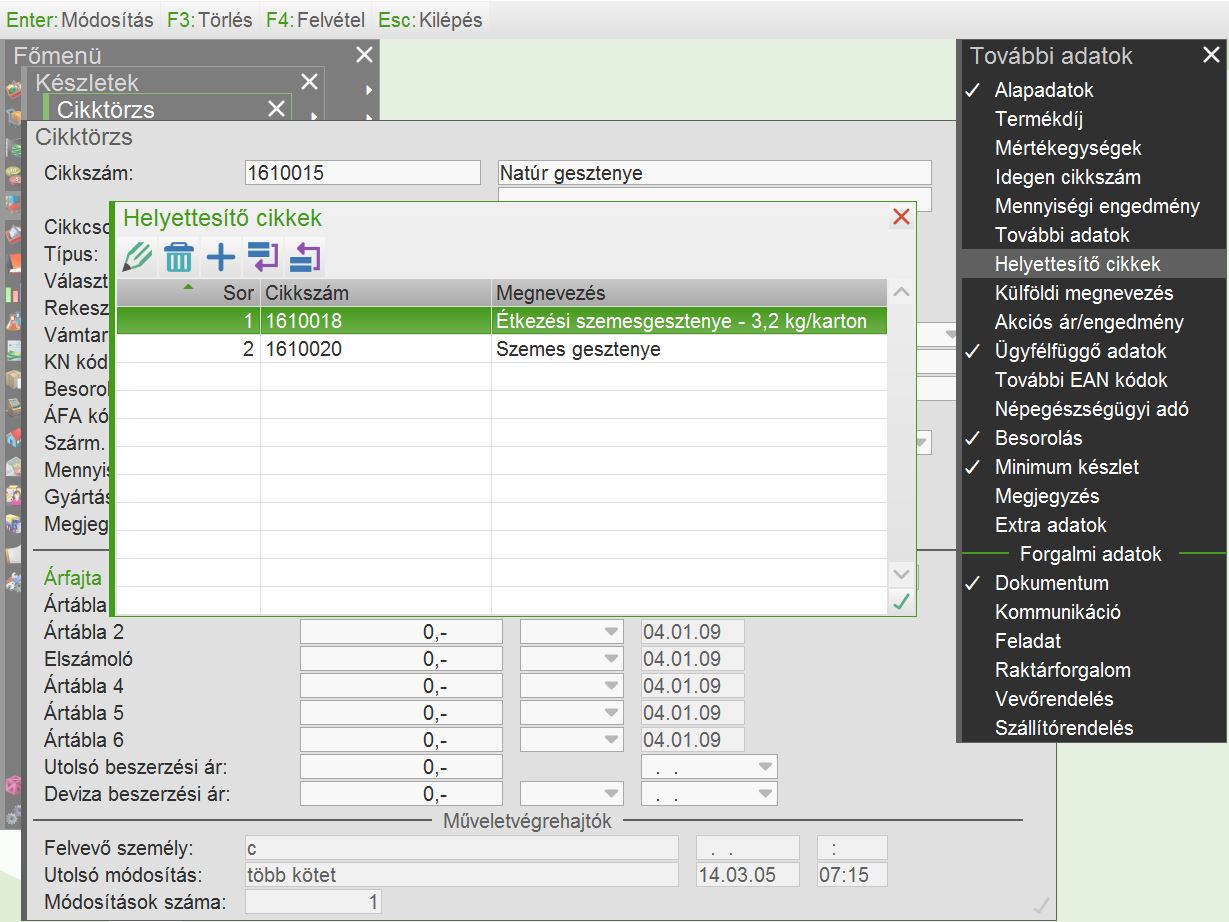
Task: Open Raktárforgalom from the side menu
Action: (1062, 670)
